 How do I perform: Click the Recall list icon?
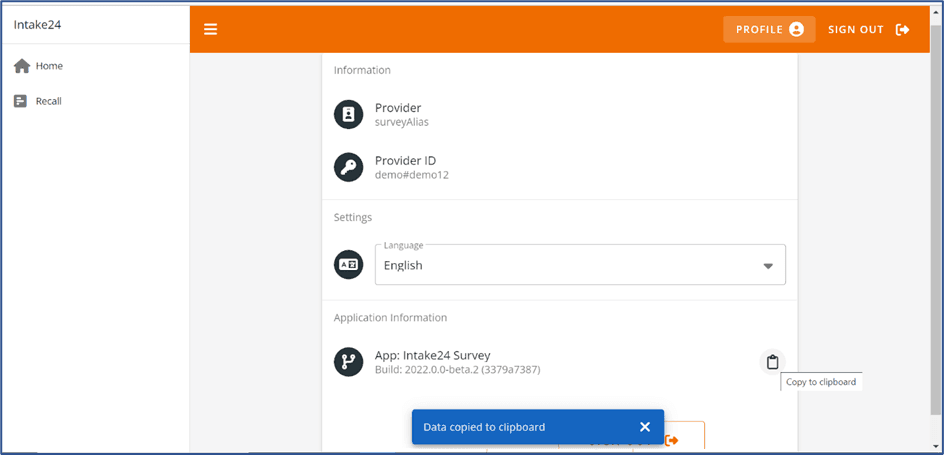(20, 101)
